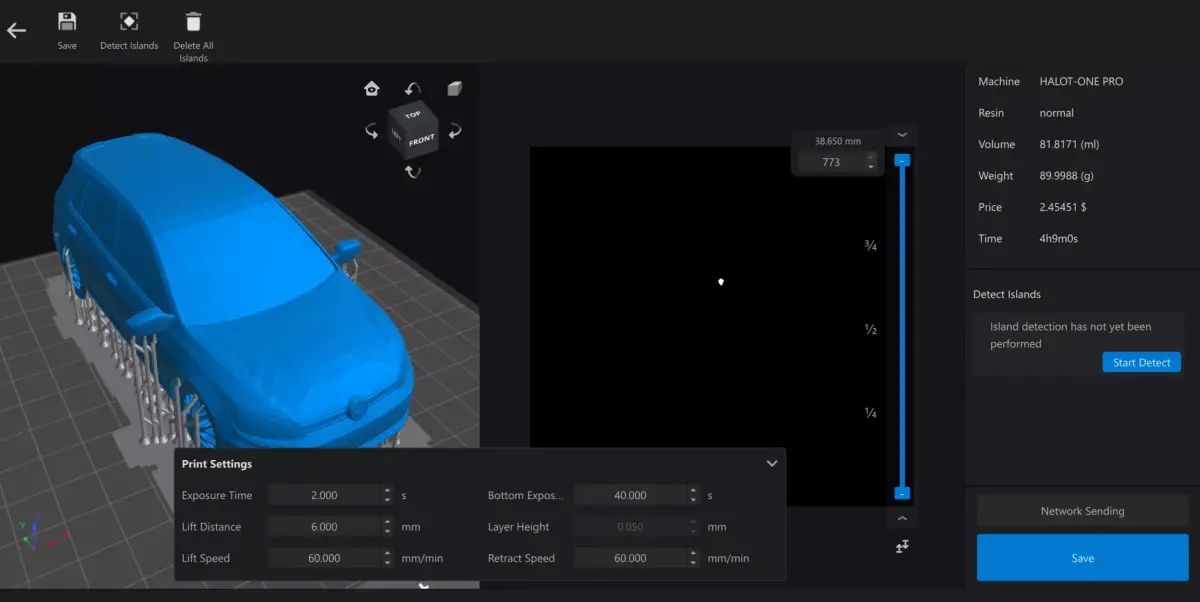Click the Exposure Time input field
This screenshot has width=1200, height=602.
click(324, 495)
